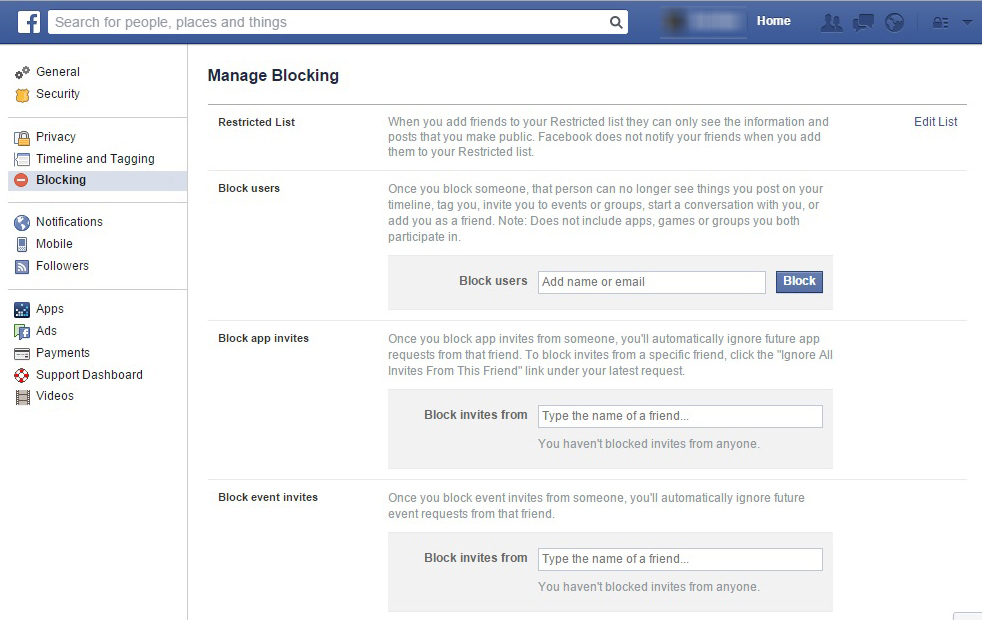The image size is (982, 620).
Task: Select Blocking in the settings sidebar
Action: 60,180
